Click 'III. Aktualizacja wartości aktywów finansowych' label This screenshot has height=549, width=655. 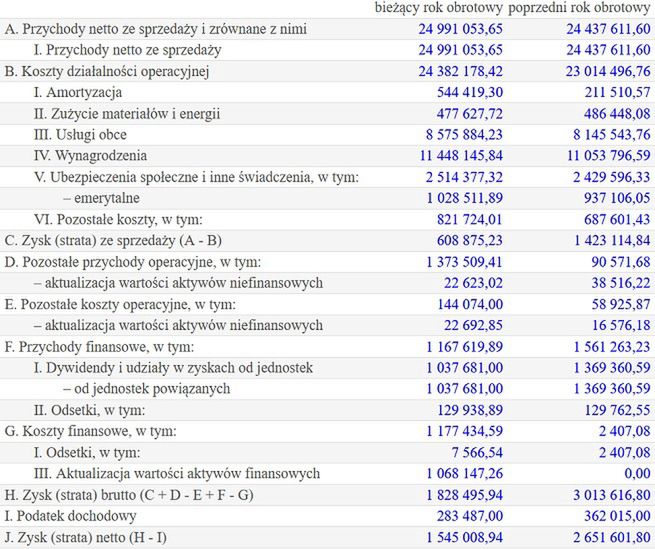[177, 473]
